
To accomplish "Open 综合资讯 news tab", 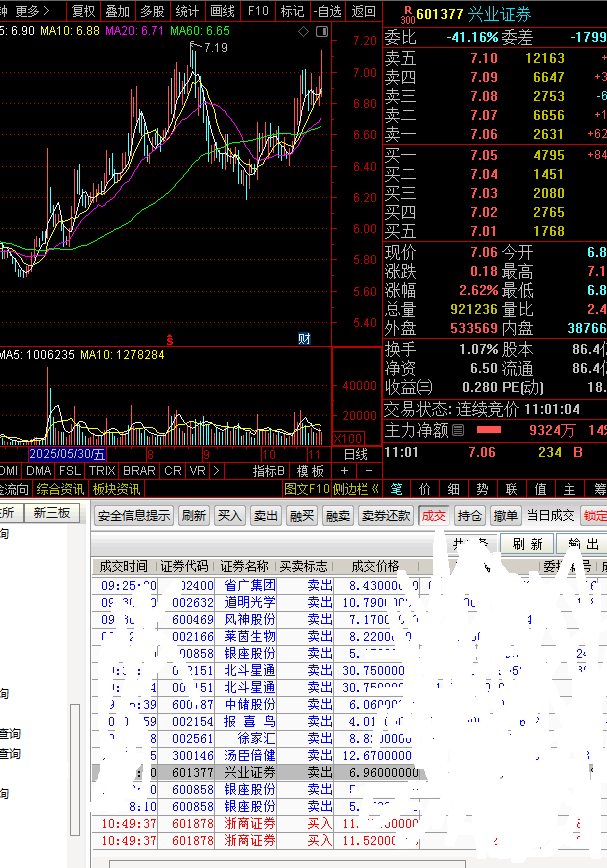I will (x=60, y=489).
